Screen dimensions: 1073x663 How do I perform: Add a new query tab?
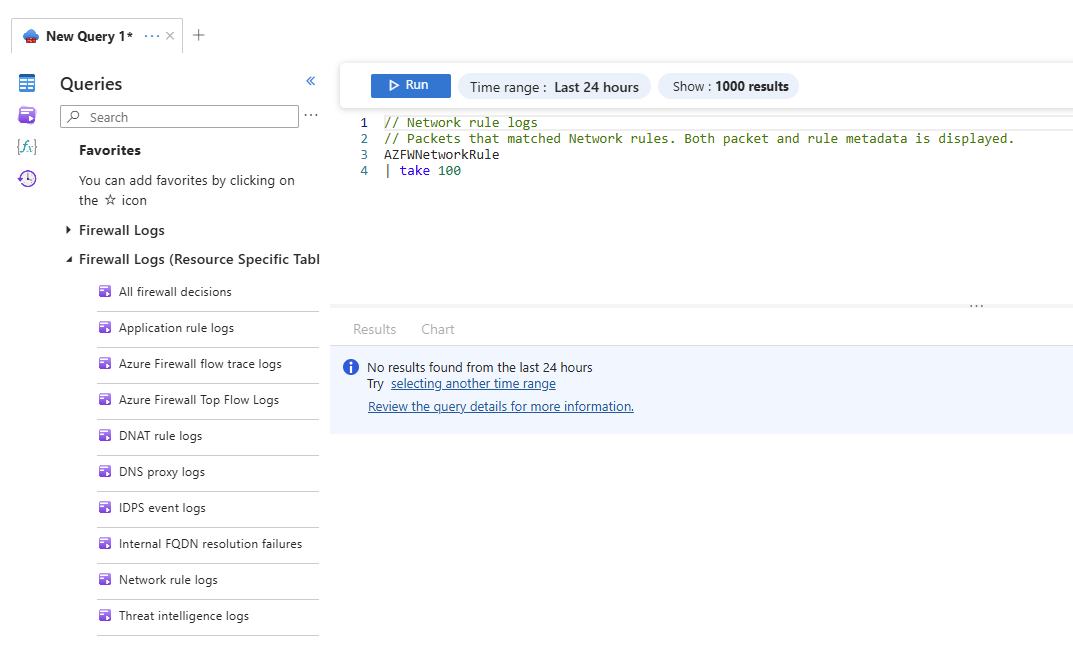point(199,36)
